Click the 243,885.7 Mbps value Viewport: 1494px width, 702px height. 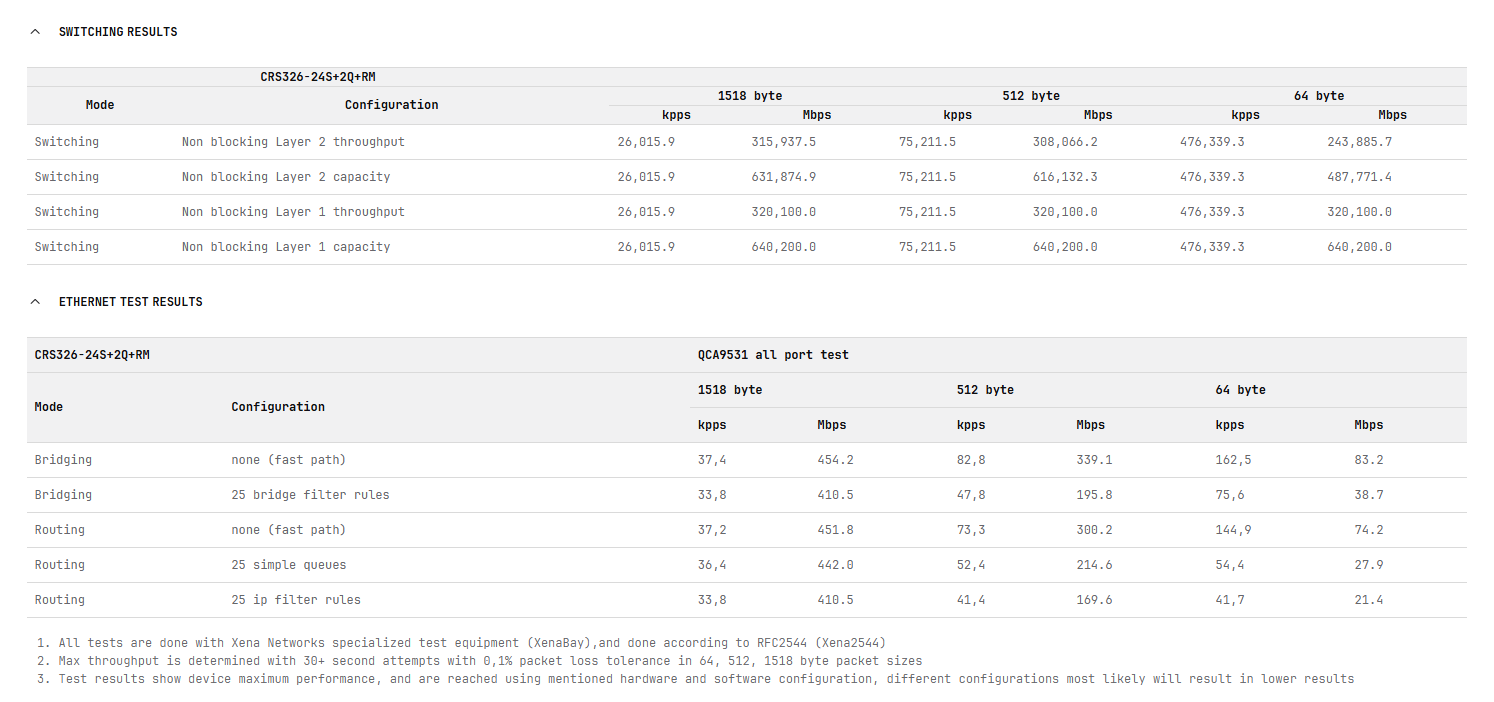(1360, 142)
